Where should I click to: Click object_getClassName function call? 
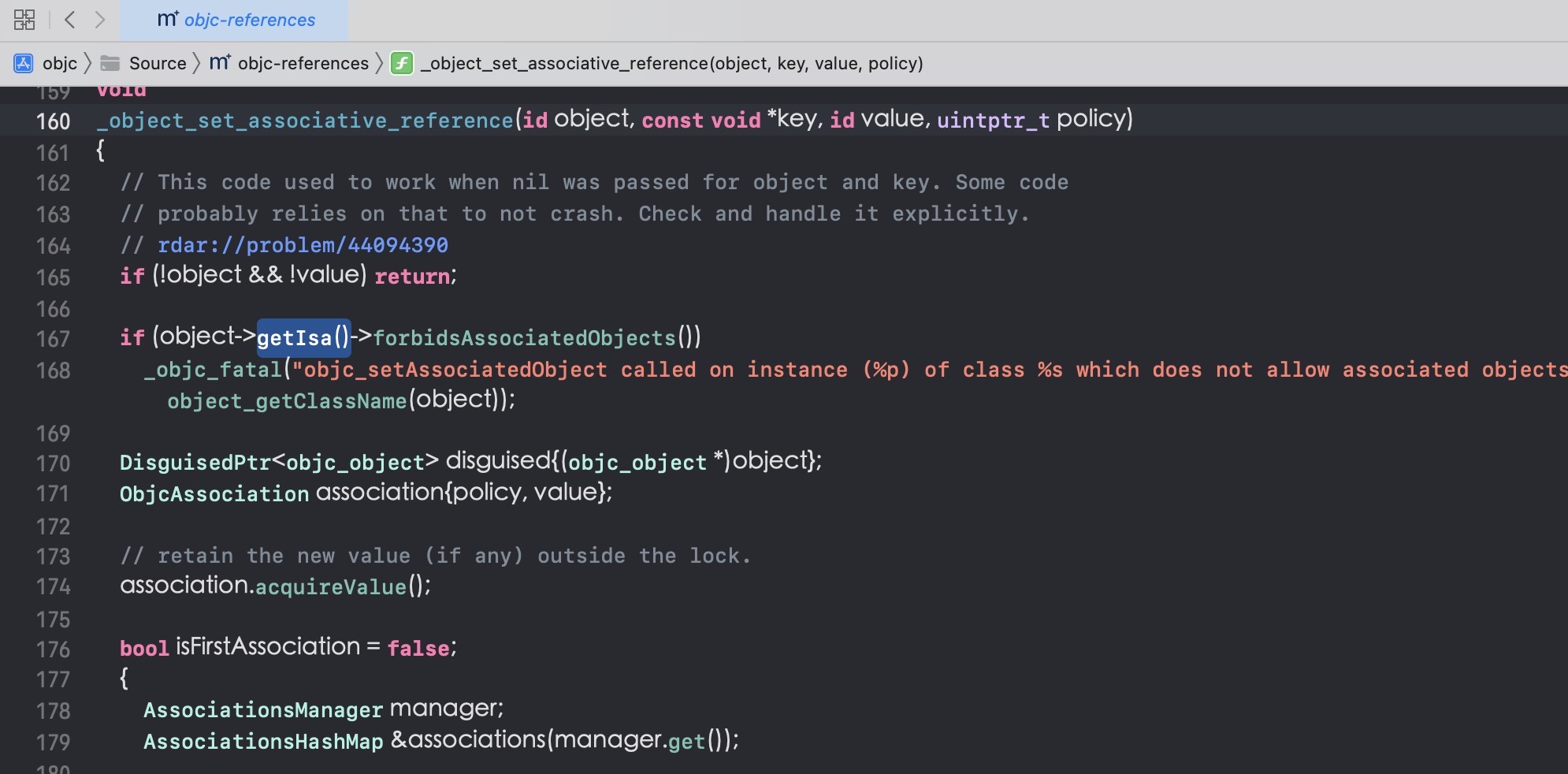click(287, 401)
